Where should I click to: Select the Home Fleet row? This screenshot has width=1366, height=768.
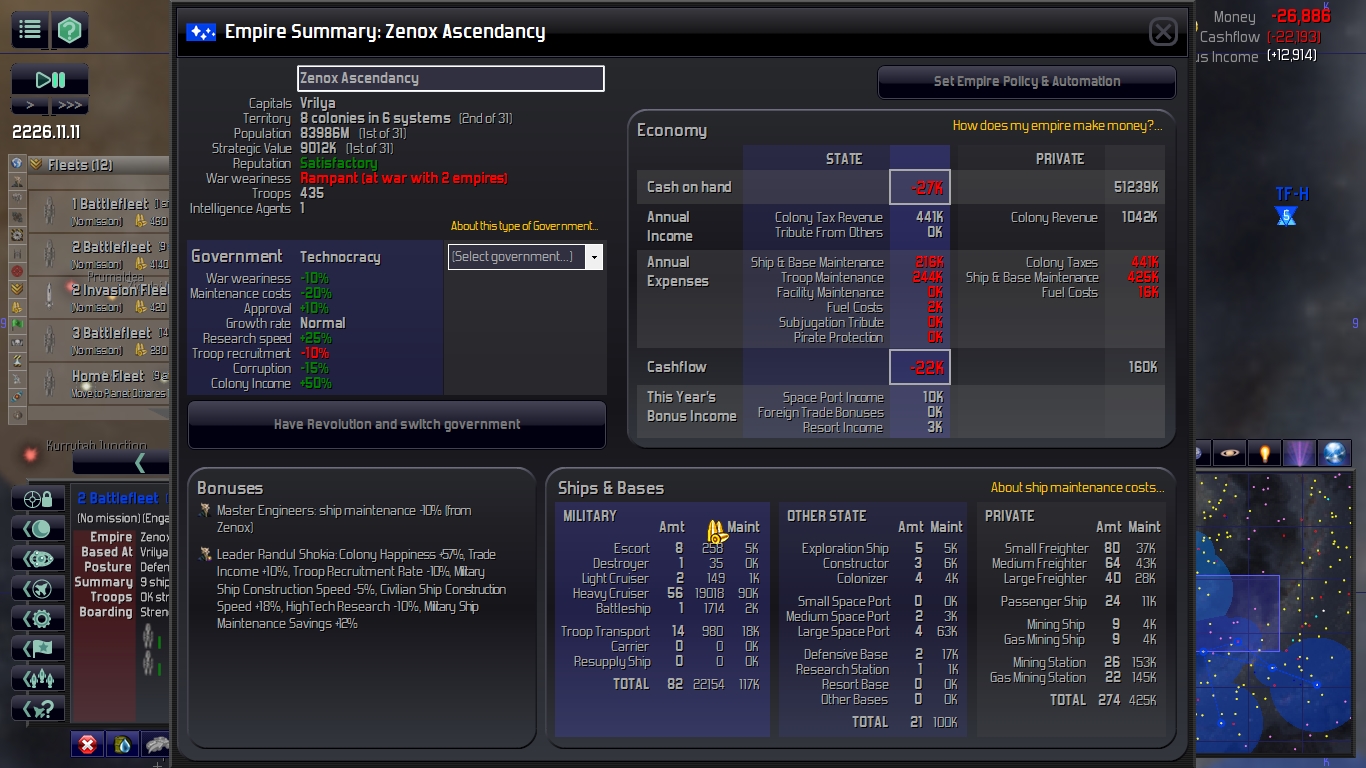[98, 384]
